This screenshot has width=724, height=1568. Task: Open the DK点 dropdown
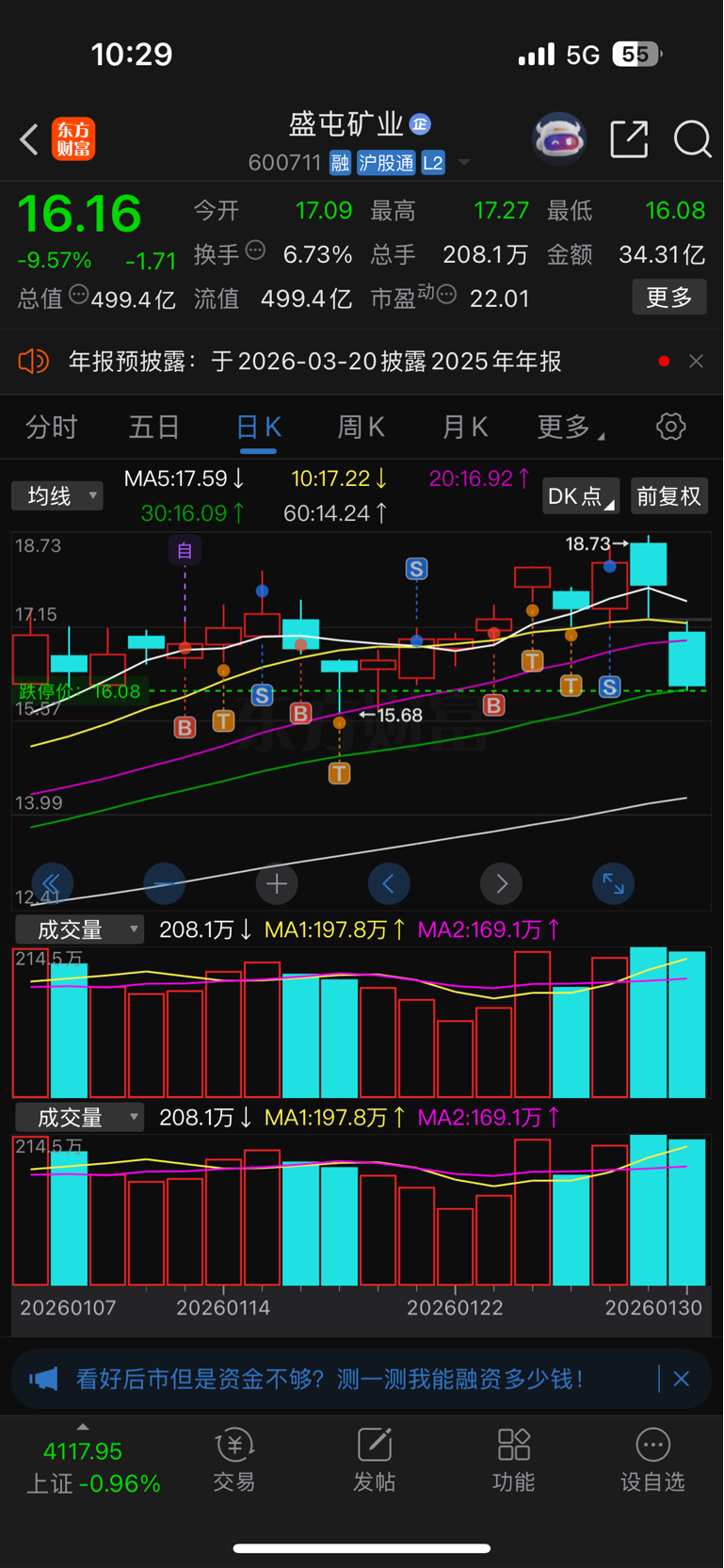(580, 495)
